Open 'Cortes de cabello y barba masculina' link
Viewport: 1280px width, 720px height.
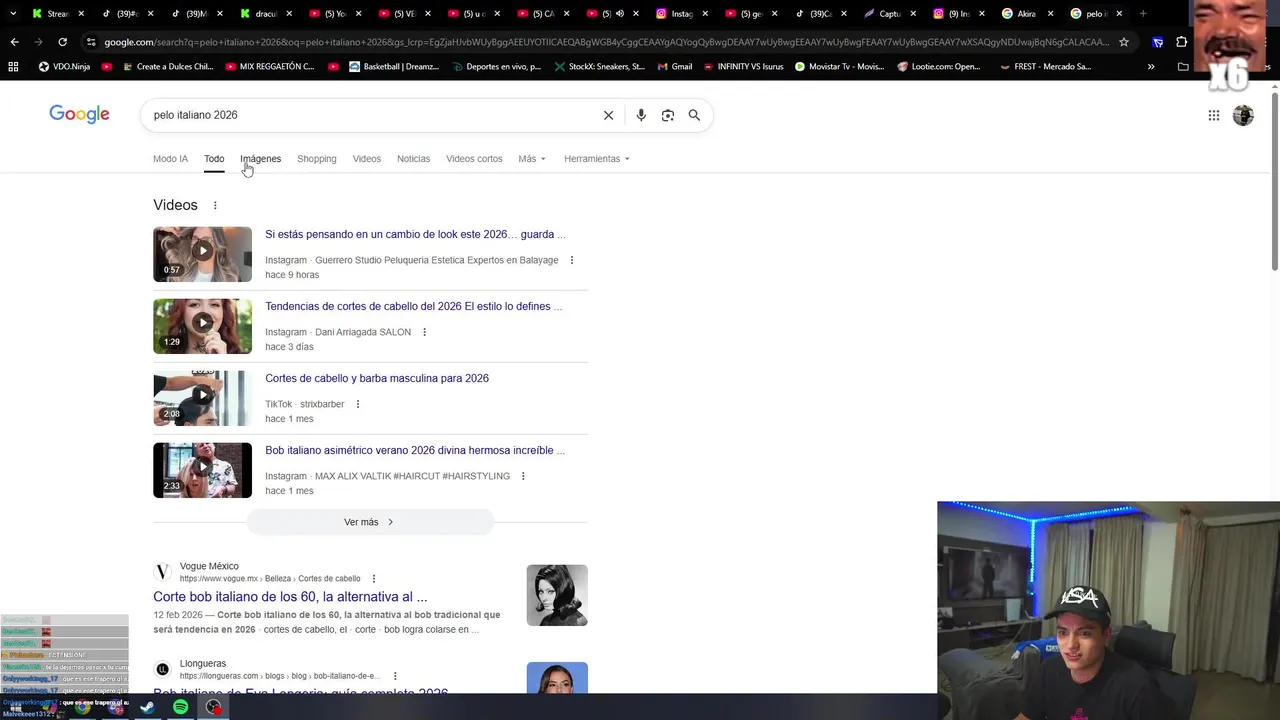[x=377, y=378]
